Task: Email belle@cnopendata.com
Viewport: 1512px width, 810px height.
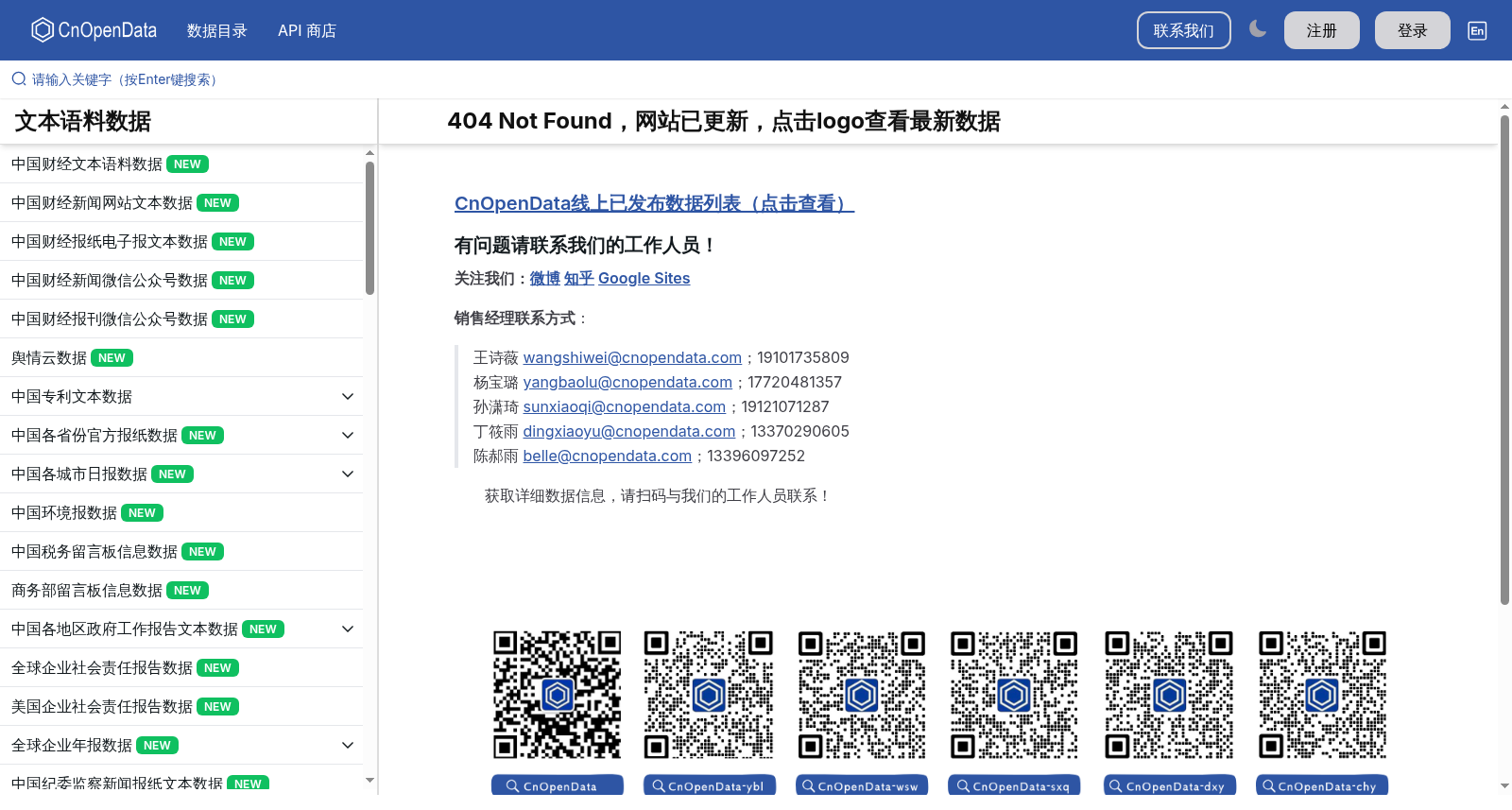Action: [608, 456]
